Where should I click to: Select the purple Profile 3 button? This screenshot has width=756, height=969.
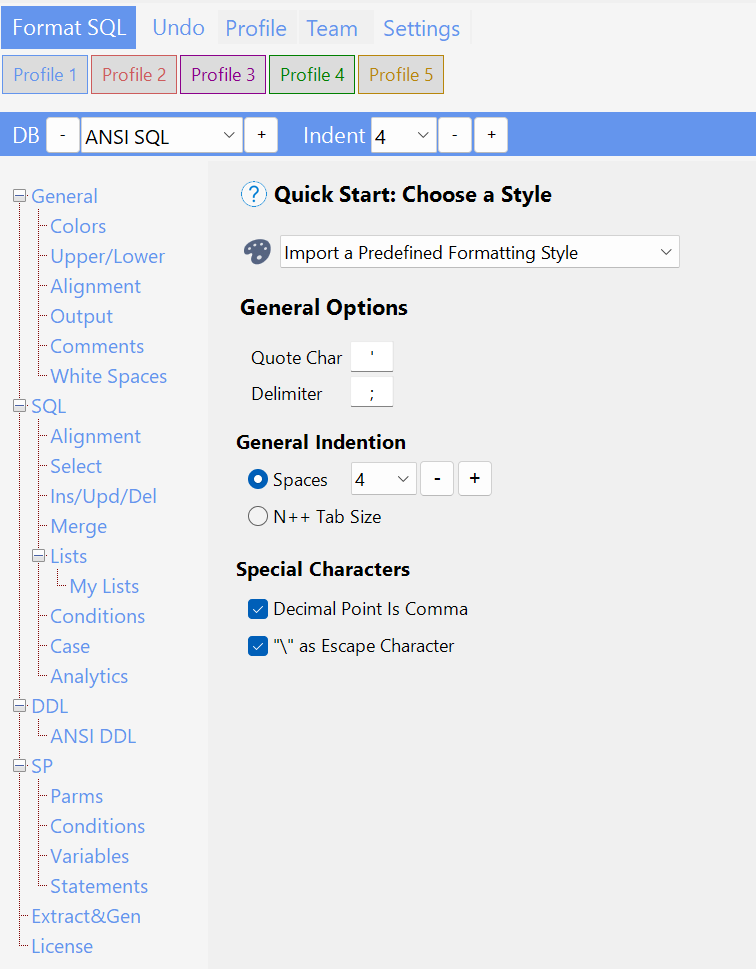[223, 75]
